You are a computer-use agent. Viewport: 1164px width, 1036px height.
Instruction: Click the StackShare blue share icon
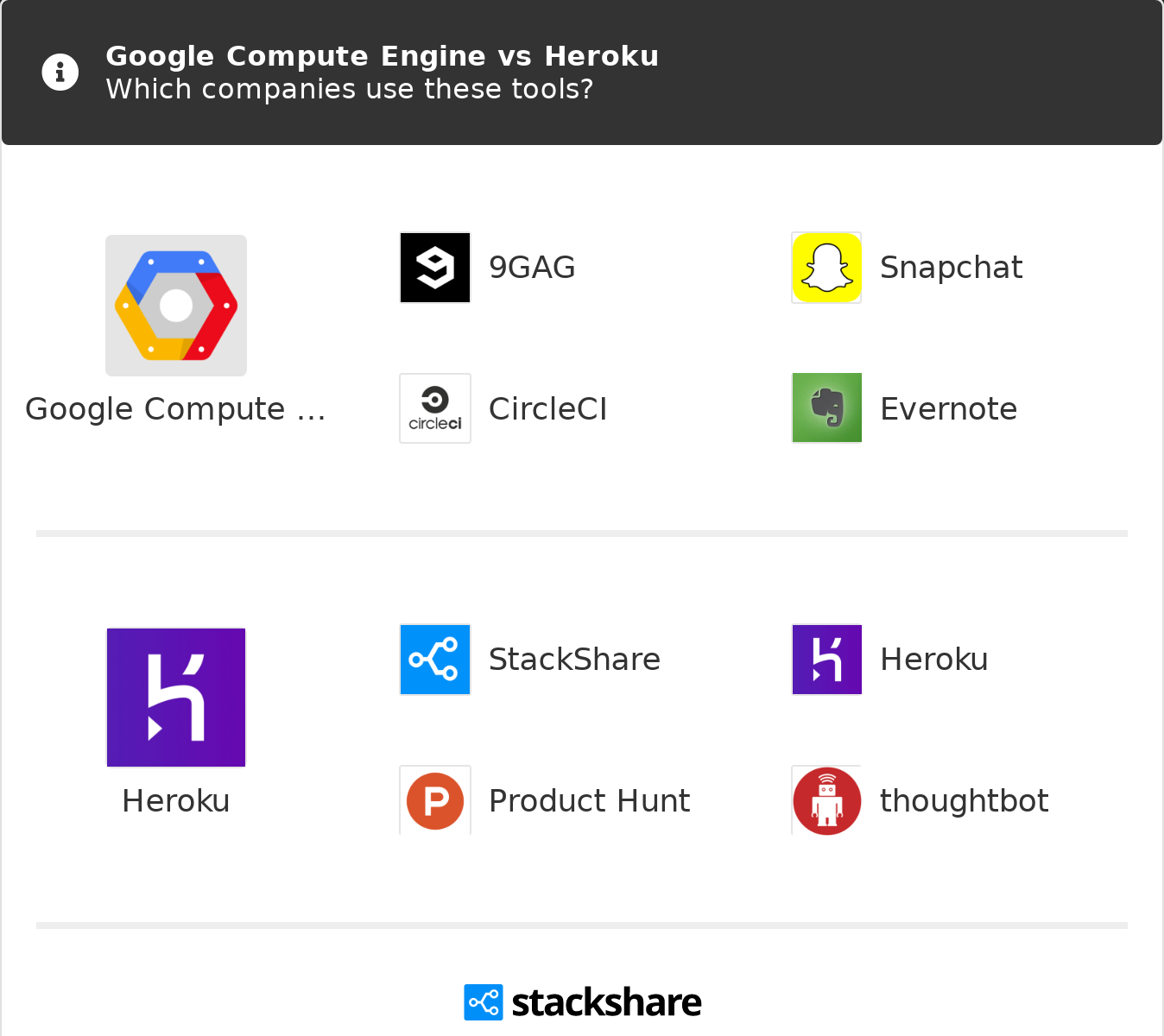tap(435, 660)
